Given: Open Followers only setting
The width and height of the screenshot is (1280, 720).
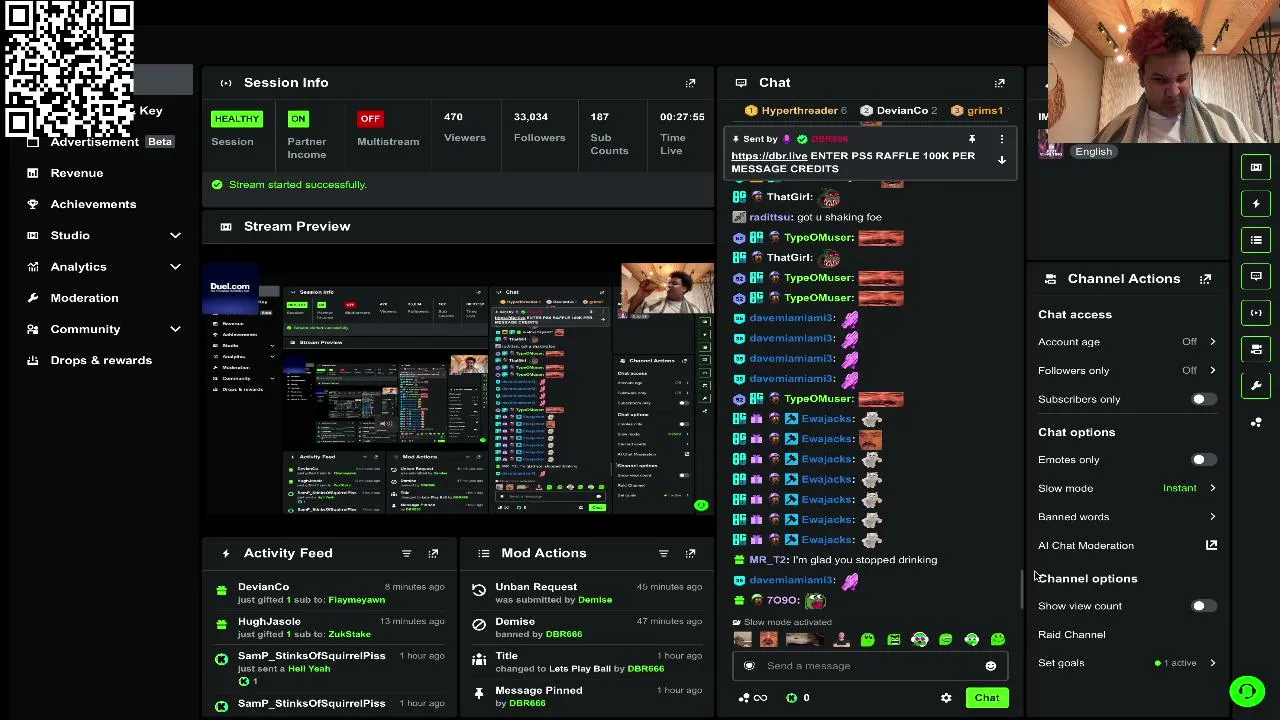Looking at the screenshot, I should pyautogui.click(x=1127, y=370).
